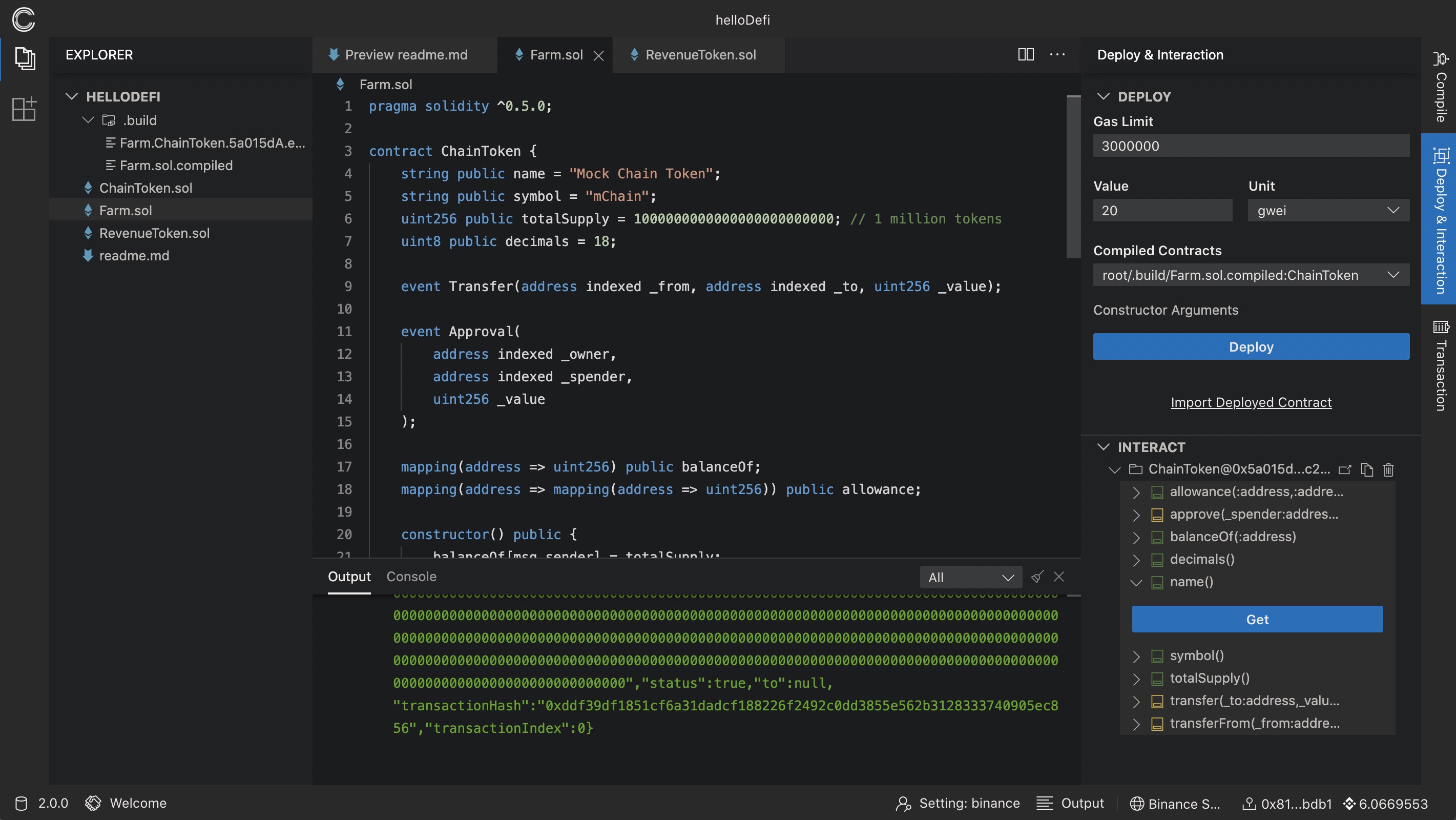Expand the allowance function row
The image size is (1456, 820).
[x=1136, y=492]
